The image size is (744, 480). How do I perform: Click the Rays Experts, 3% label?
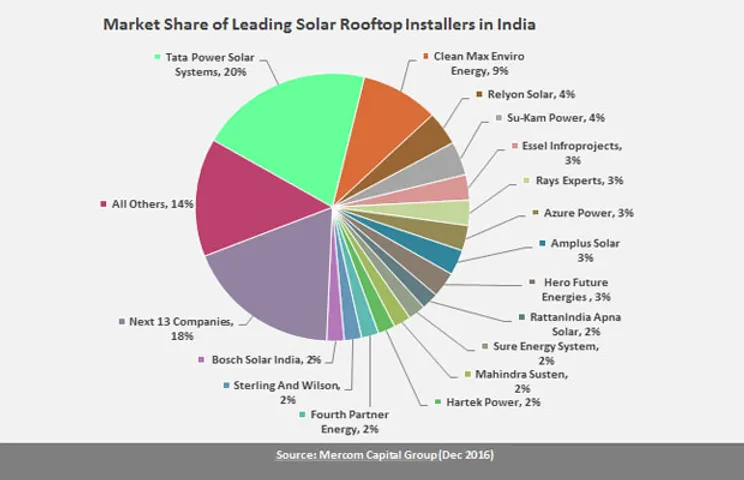point(579,180)
